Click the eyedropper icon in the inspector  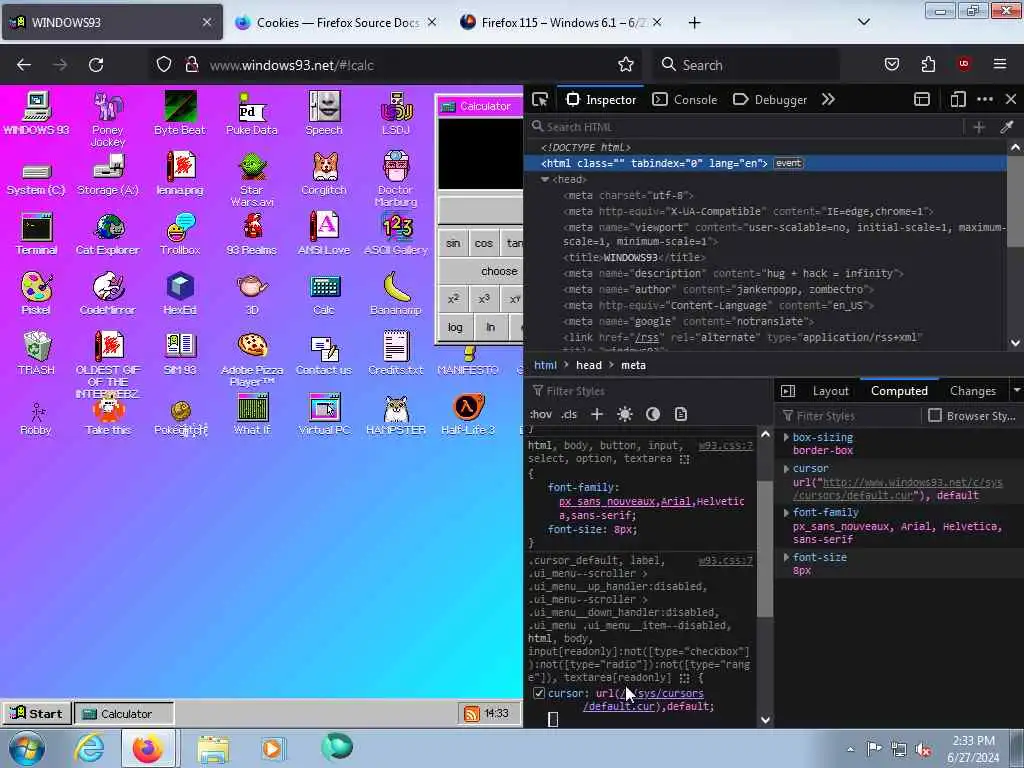click(x=1006, y=127)
